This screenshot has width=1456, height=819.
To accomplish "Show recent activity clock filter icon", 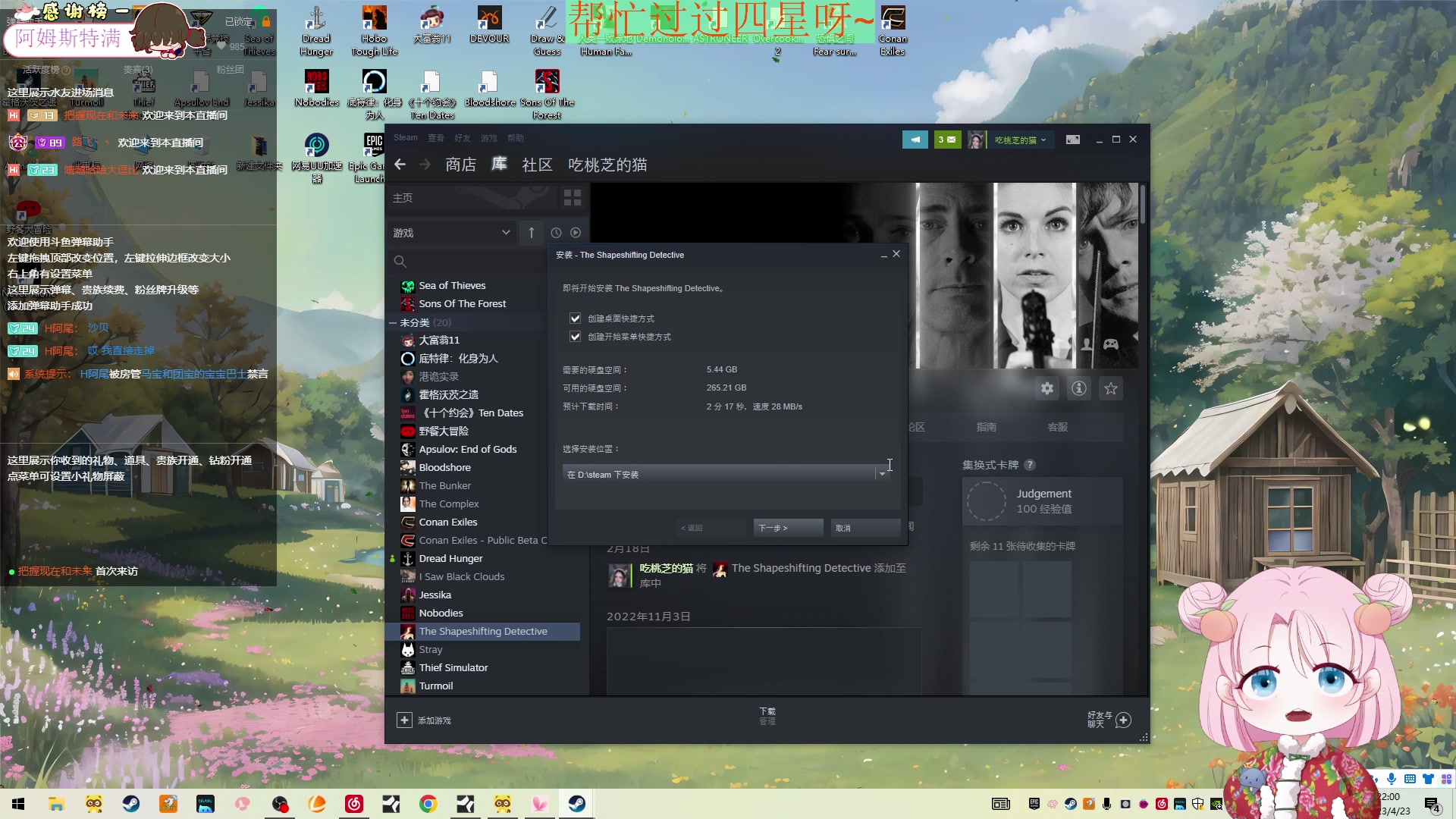I will point(556,233).
